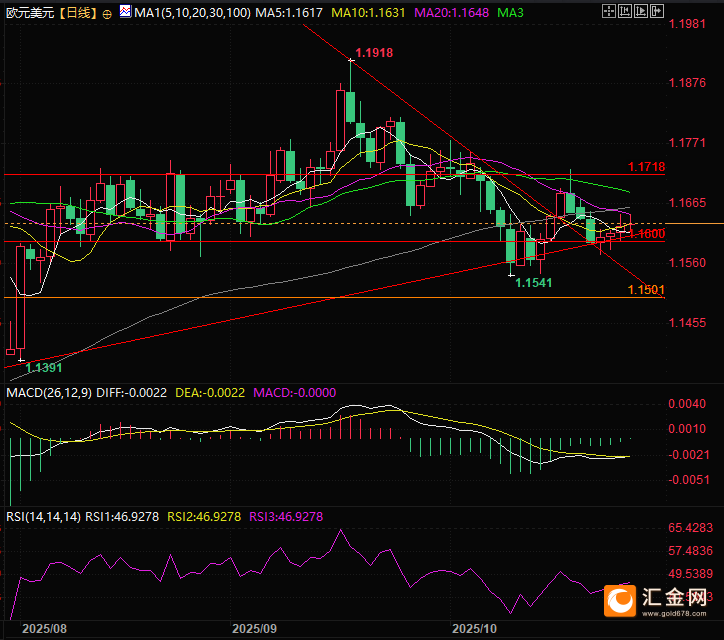Click the 1.1560 price axis label
The image size is (724, 640).
point(687,263)
